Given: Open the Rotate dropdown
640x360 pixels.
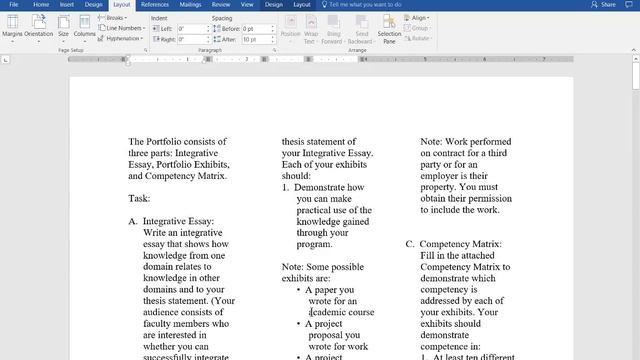Looking at the screenshot, I should 418,38.
